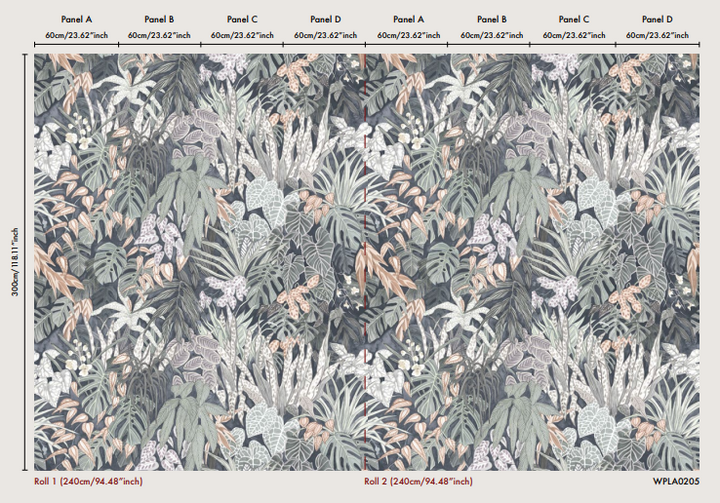
Task: Select the Panel B label above Roll 1
Action: [158, 19]
